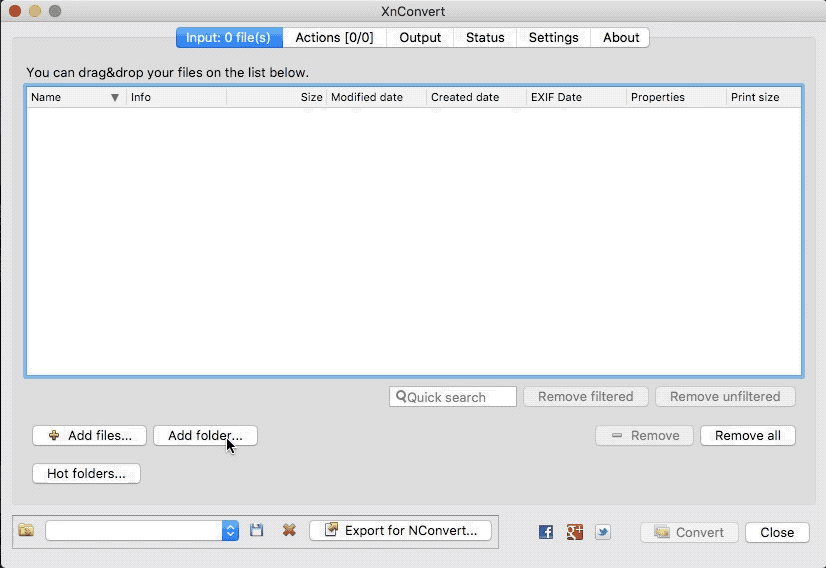Click the yellow window minimize button
This screenshot has width=826, height=568.
point(35,11)
